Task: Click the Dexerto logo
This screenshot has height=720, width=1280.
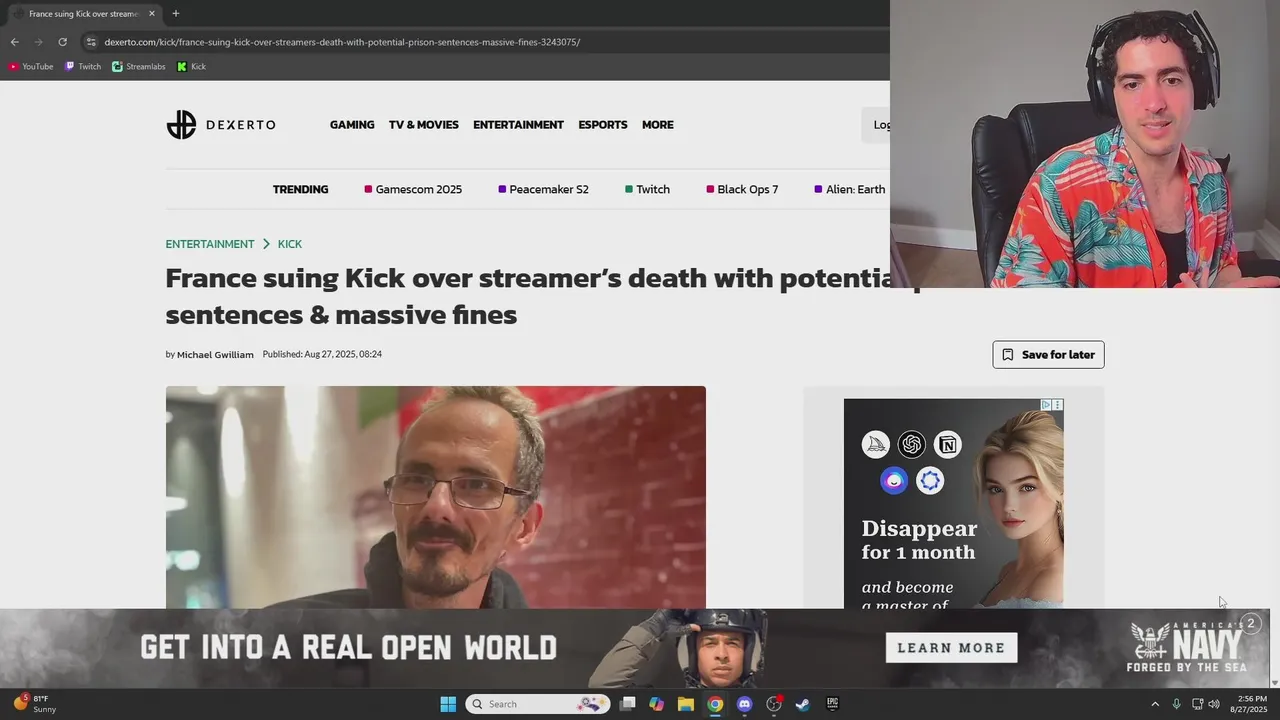Action: click(220, 125)
